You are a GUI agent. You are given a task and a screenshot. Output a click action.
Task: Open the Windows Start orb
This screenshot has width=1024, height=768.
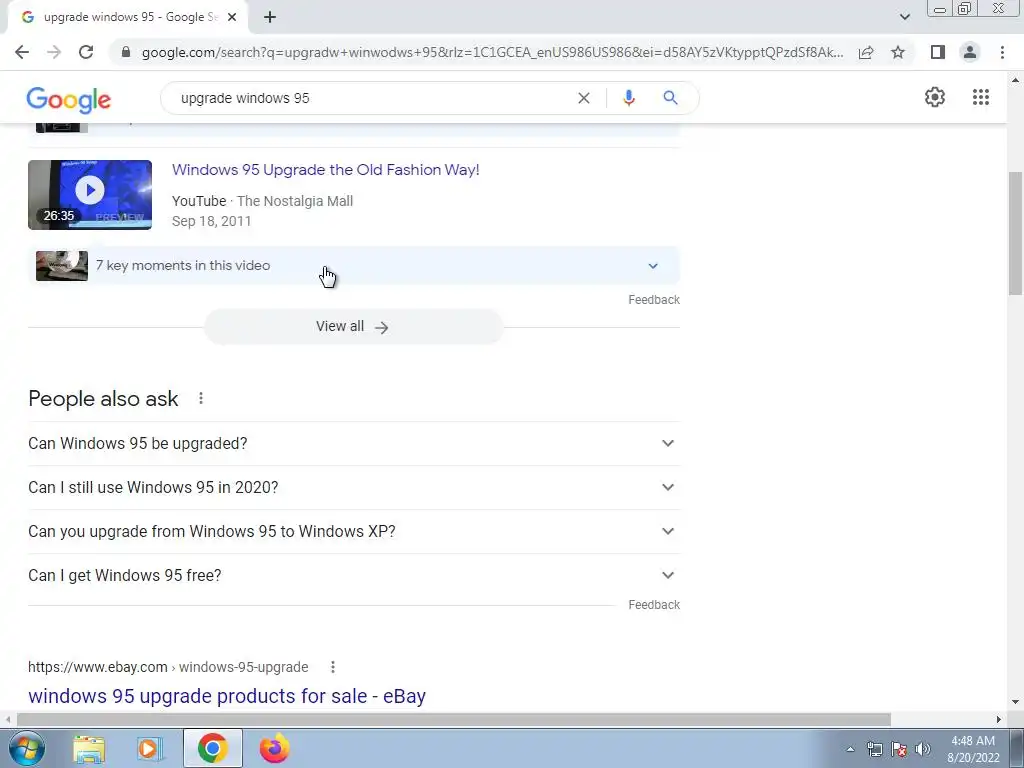click(27, 748)
